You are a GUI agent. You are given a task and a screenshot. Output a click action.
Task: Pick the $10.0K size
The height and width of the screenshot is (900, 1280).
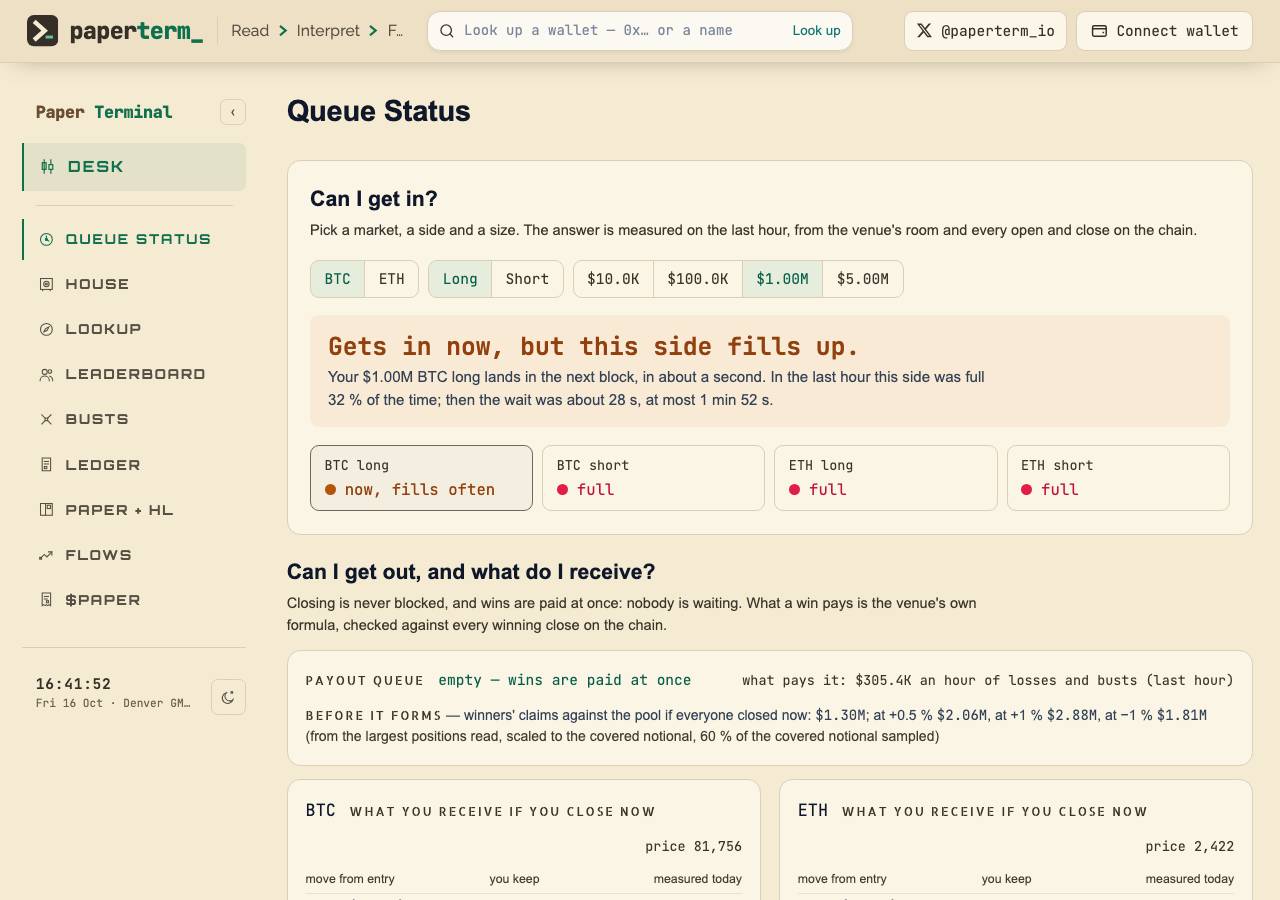613,279
